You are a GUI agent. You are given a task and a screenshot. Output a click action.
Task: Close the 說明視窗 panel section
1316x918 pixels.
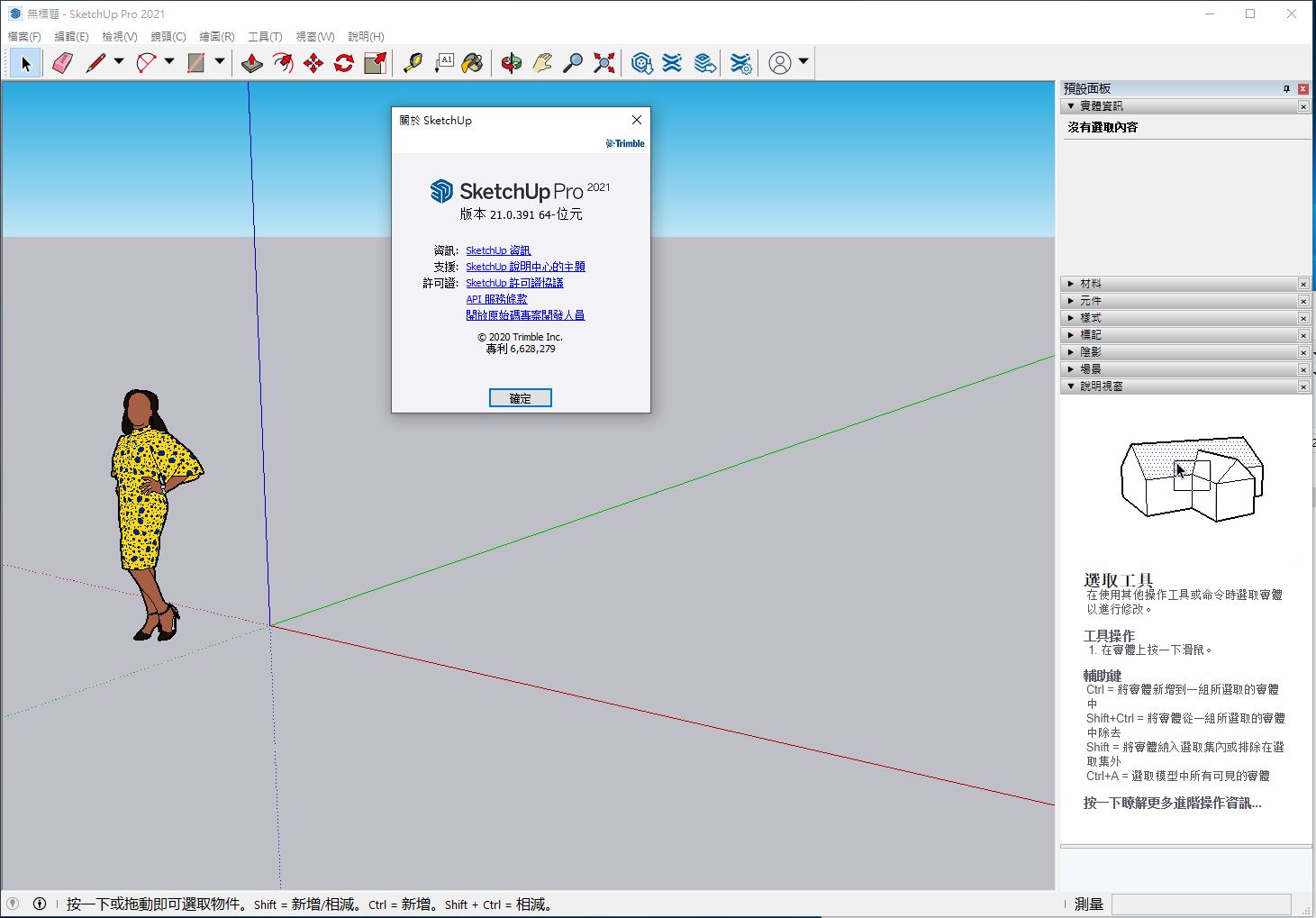[1303, 386]
